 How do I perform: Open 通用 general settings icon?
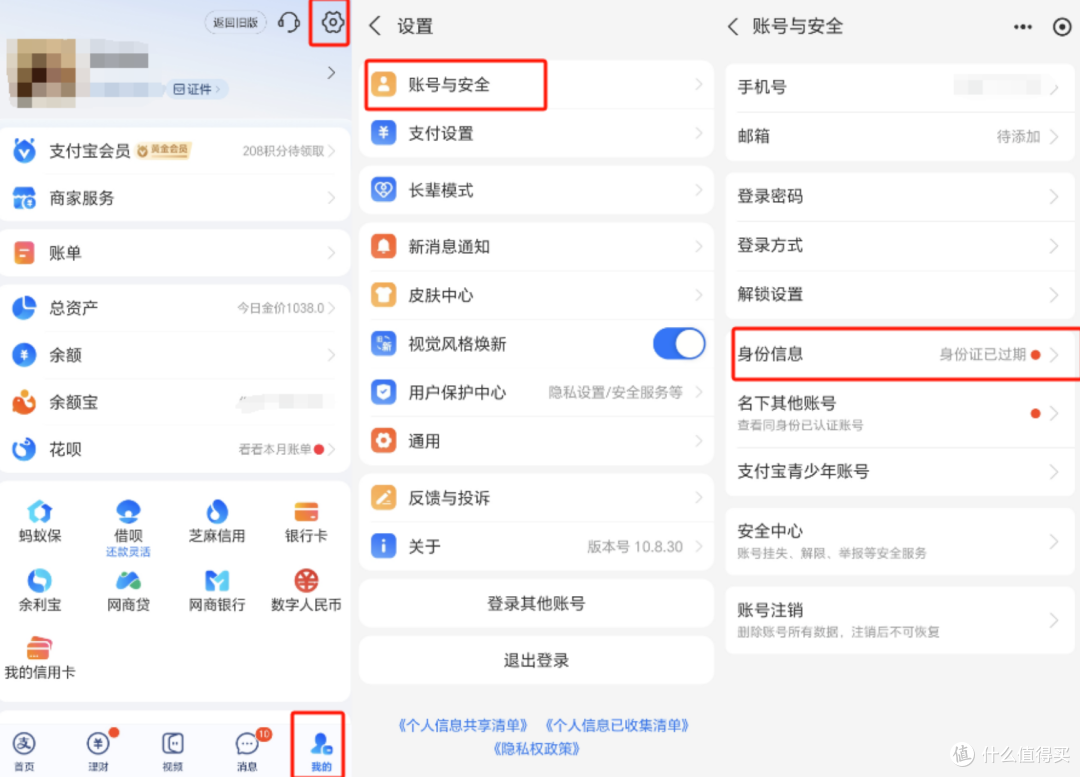tap(384, 440)
